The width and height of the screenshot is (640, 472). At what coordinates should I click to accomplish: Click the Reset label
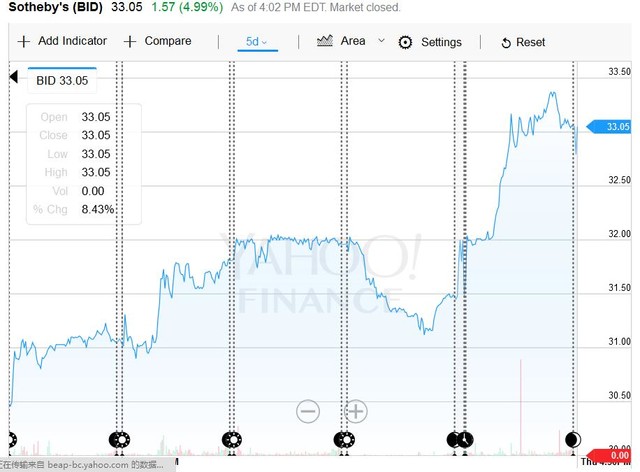tap(531, 42)
